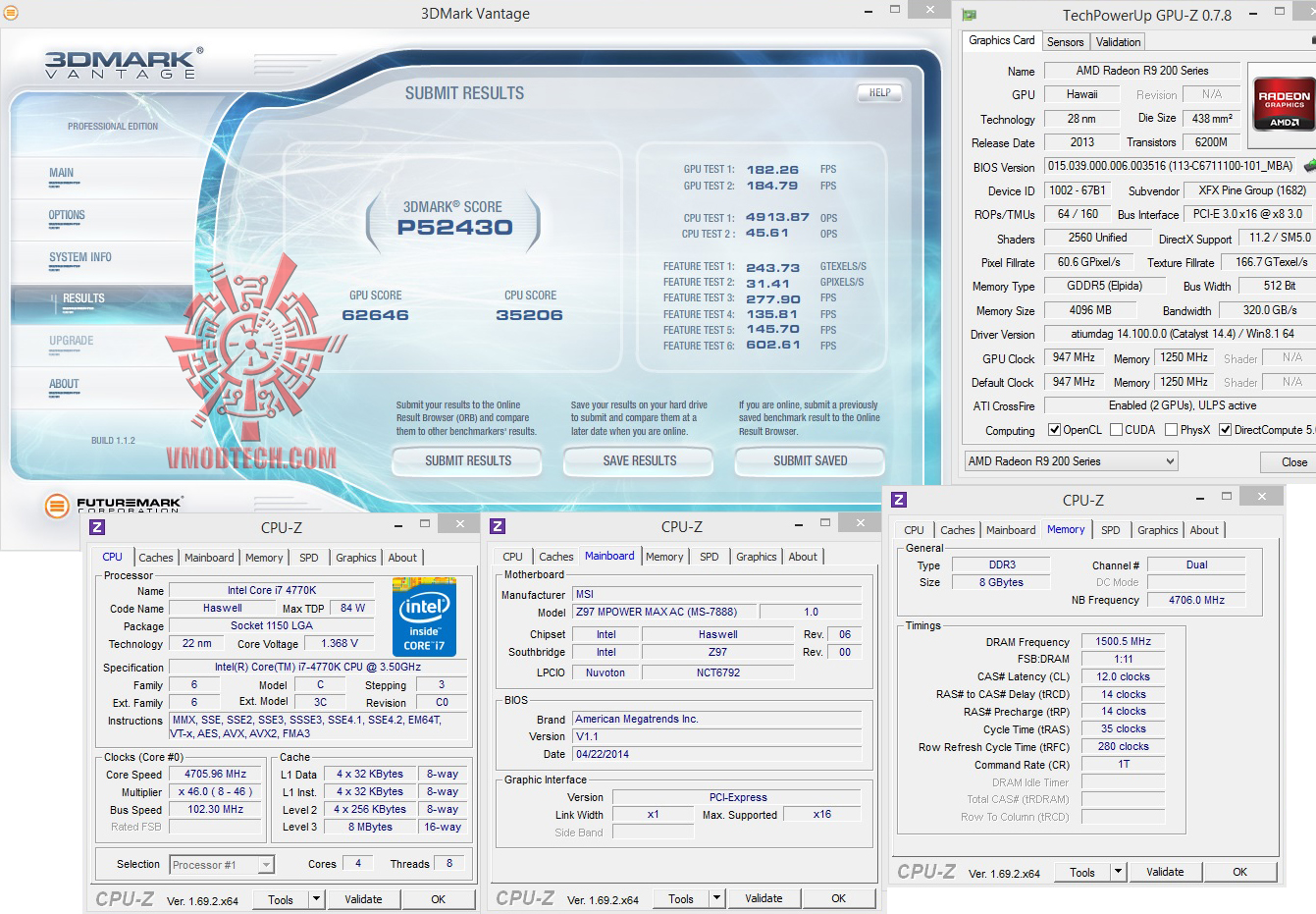Toggle the PhysX checkbox
The height and width of the screenshot is (914, 1316).
point(1171,430)
